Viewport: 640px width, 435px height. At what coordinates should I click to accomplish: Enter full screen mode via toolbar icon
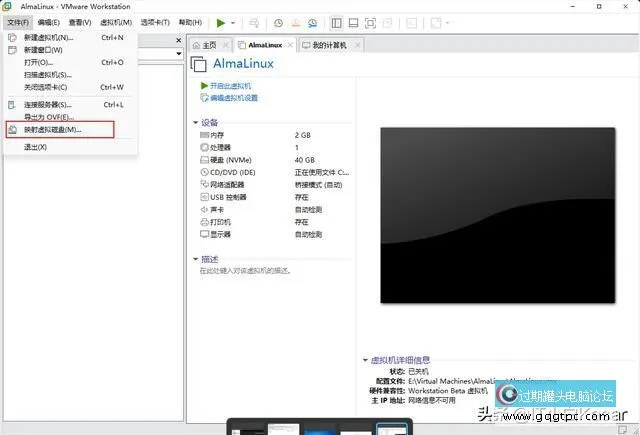370,23
